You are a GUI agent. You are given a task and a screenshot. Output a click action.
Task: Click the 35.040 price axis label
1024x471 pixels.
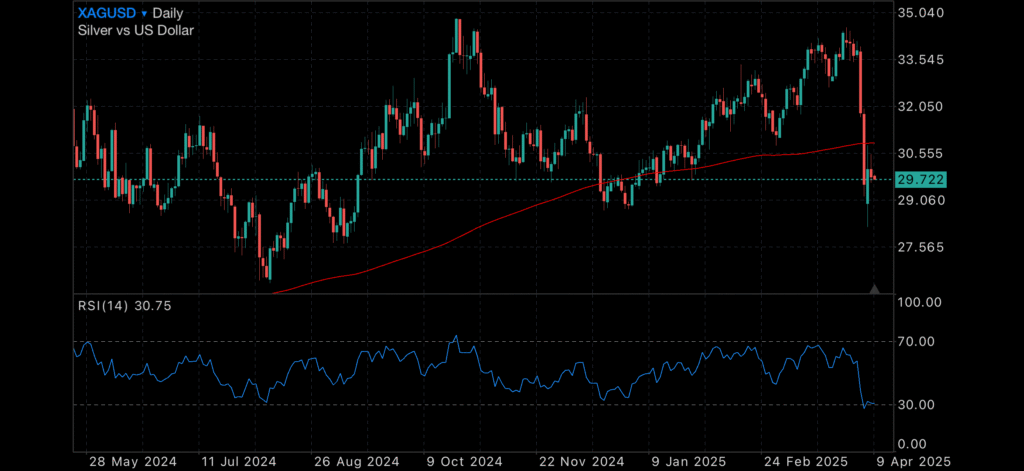tap(921, 13)
